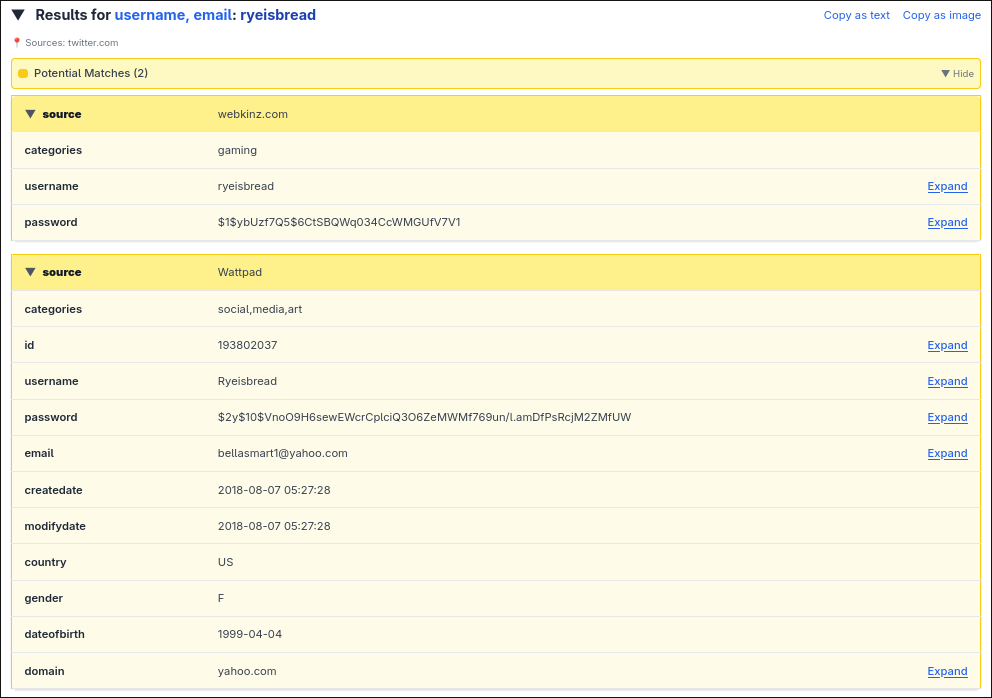Expand the Wattpad username row
Viewport: 992px width, 698px height.
947,381
